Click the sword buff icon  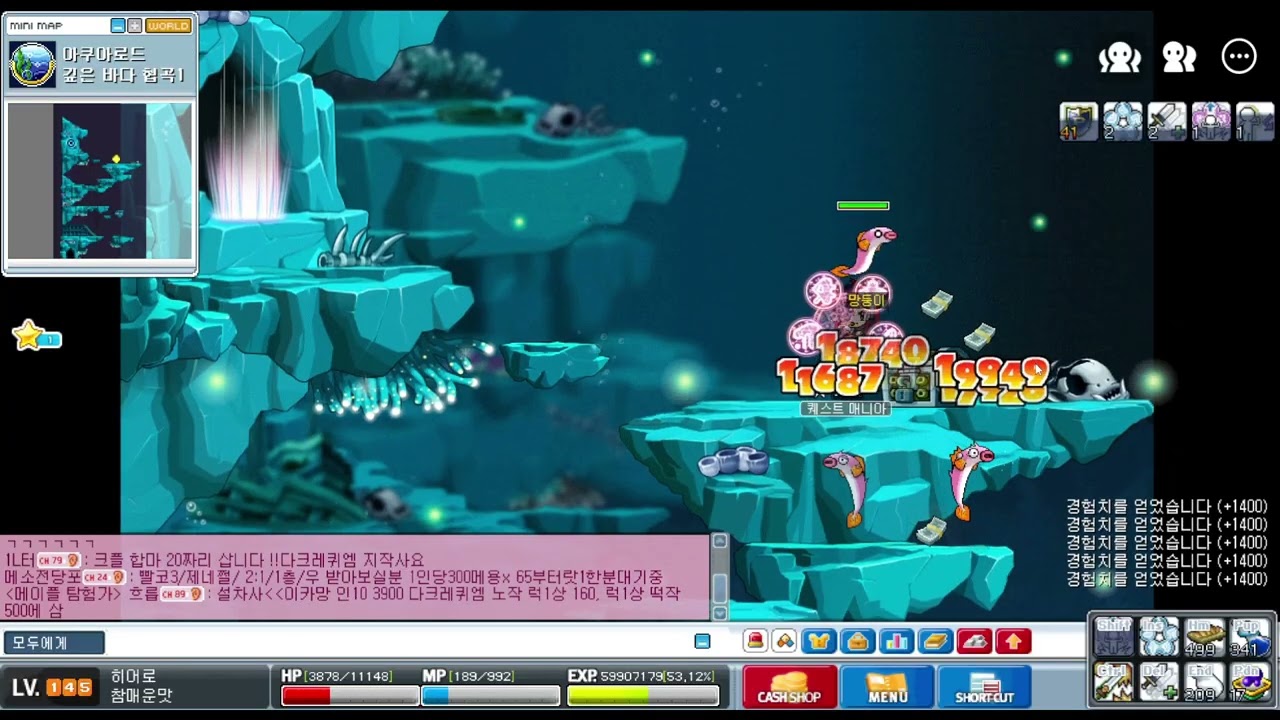click(x=1167, y=121)
